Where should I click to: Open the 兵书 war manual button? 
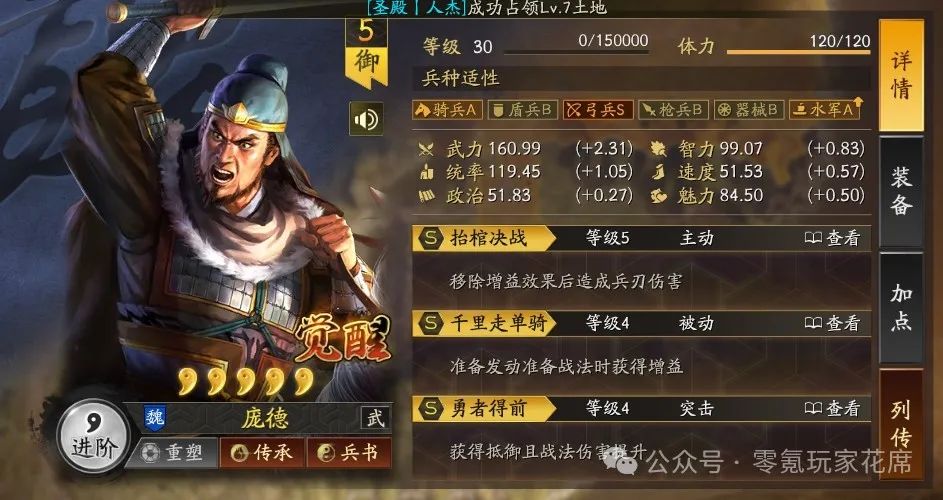pos(349,452)
